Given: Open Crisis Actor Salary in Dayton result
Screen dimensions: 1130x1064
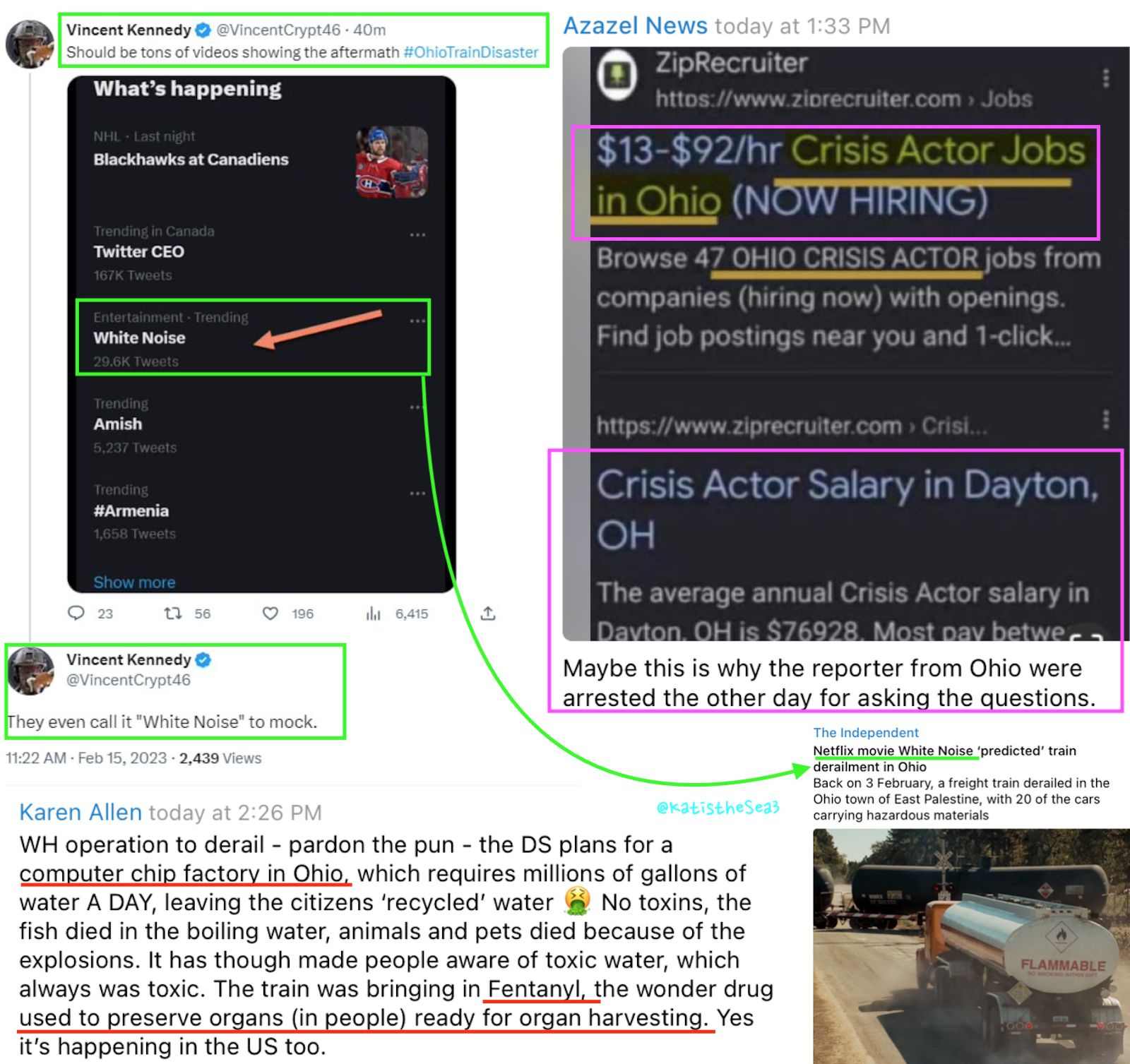Looking at the screenshot, I should pos(847,509).
